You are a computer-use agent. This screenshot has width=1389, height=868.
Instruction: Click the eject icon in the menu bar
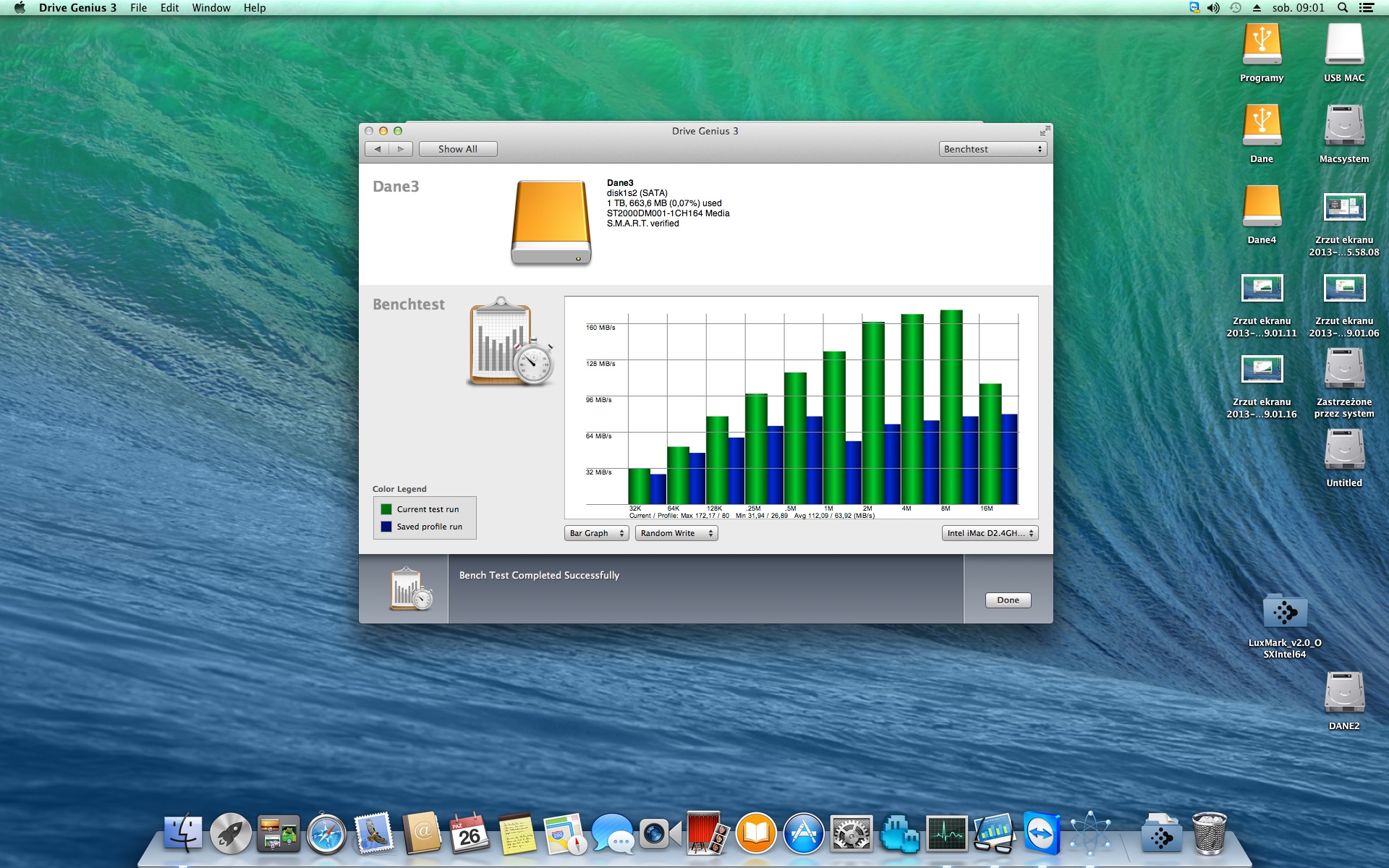click(x=1257, y=8)
